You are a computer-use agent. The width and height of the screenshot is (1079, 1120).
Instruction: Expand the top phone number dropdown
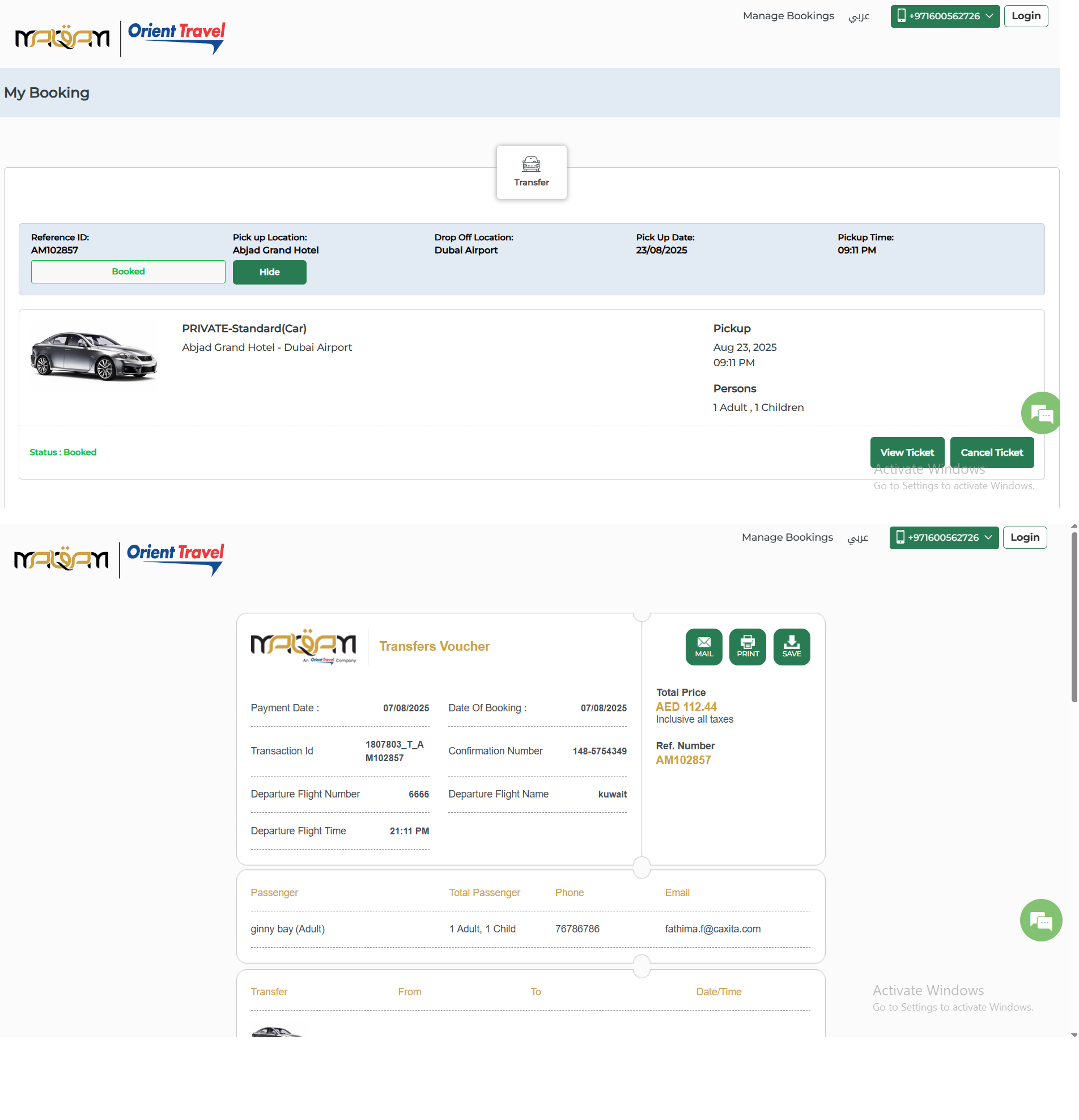tap(944, 16)
